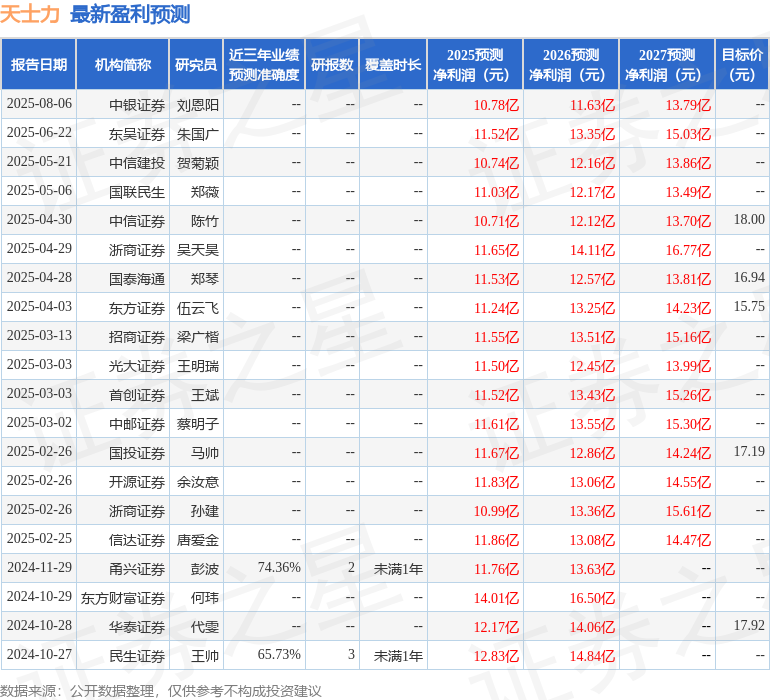Click the 2026预测净利润 column header
Screen dimensions: 770x700
tap(571, 64)
